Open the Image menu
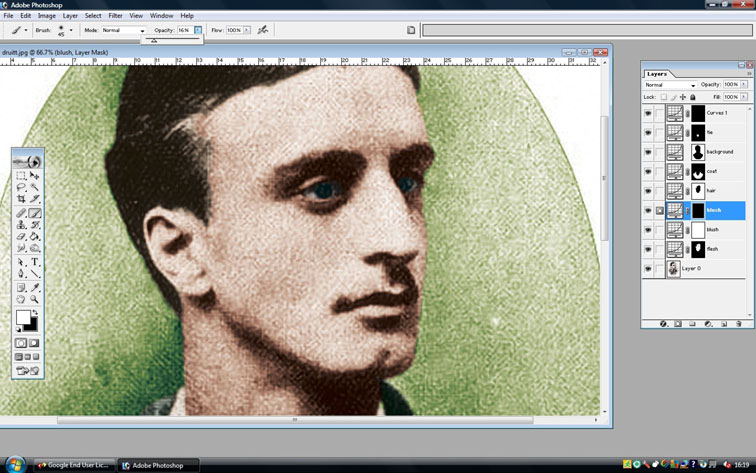Viewport: 756px width, 473px height. point(47,16)
